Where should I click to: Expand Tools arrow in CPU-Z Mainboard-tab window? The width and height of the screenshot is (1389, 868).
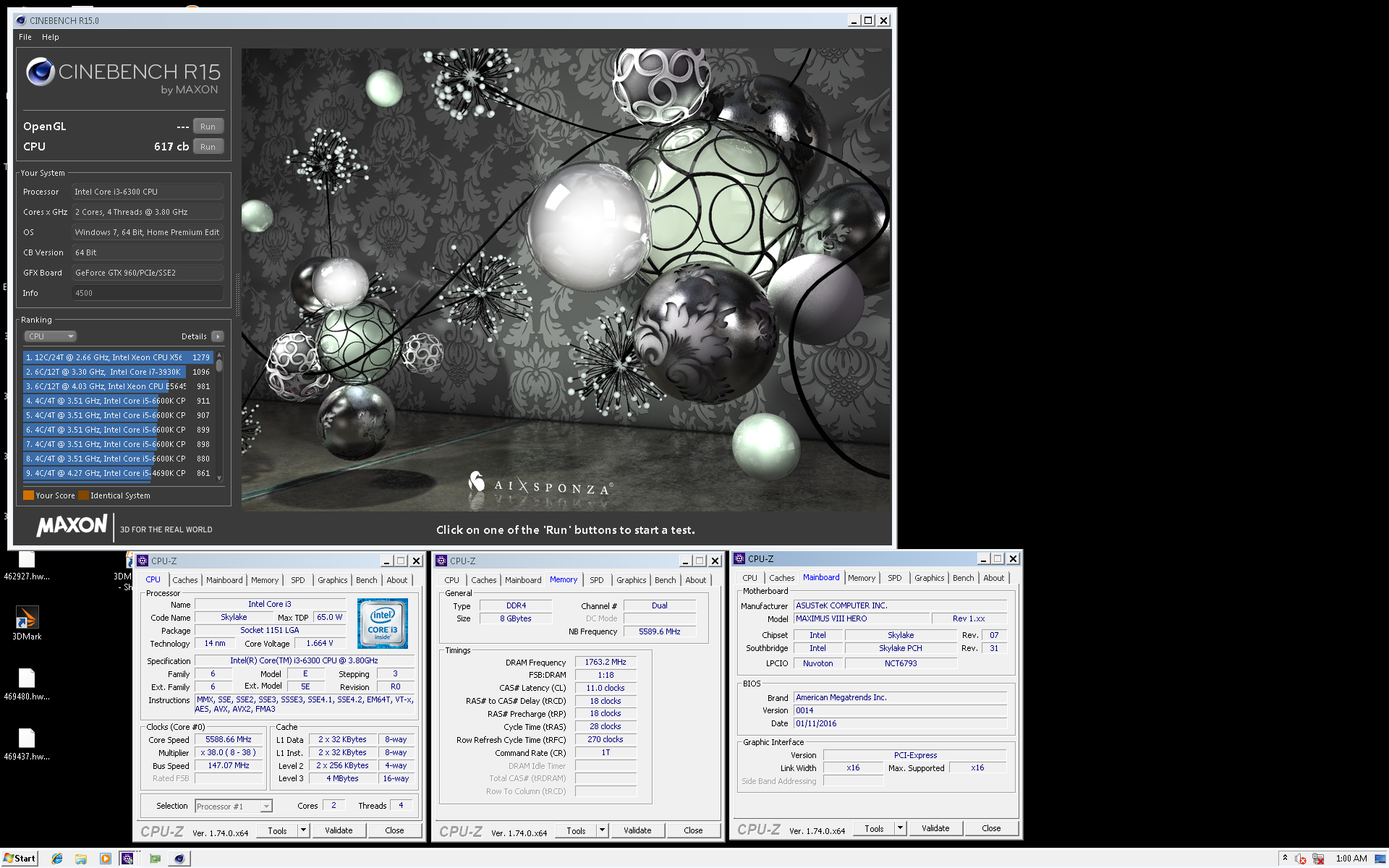coord(901,828)
